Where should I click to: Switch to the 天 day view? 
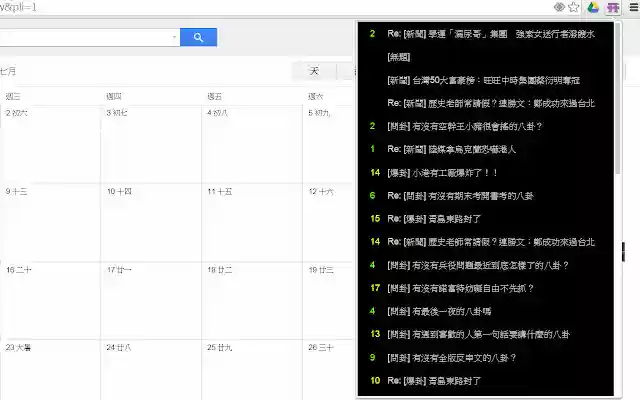314,71
